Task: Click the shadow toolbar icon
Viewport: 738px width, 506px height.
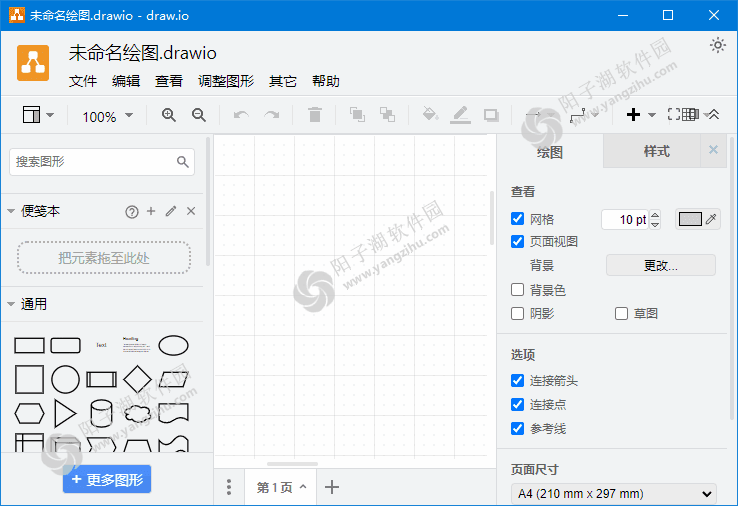Action: tap(491, 115)
